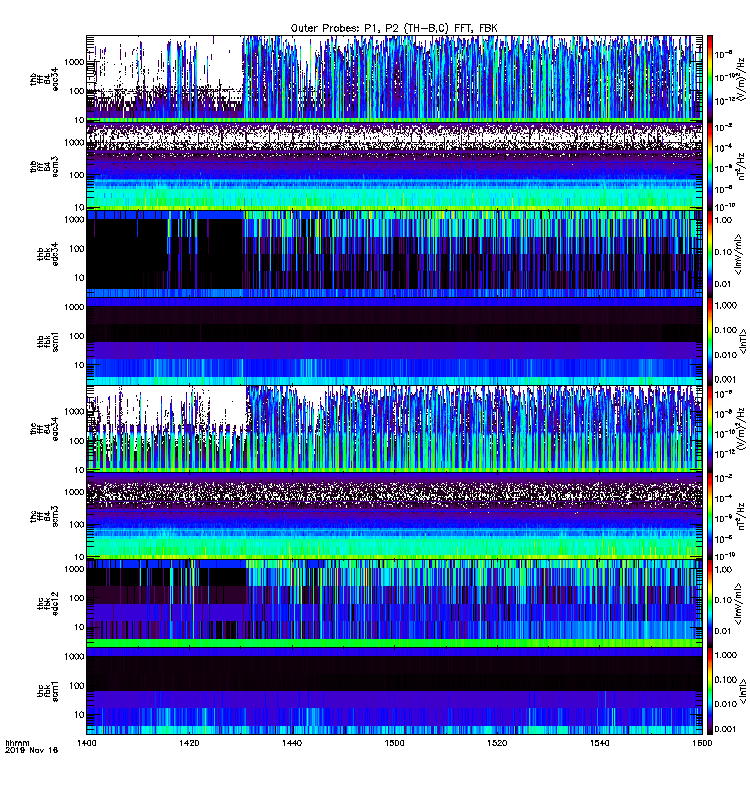This screenshot has width=750, height=800.
Task: Click the nT²/Hz unit label of thc scm3
Action: [741, 516]
